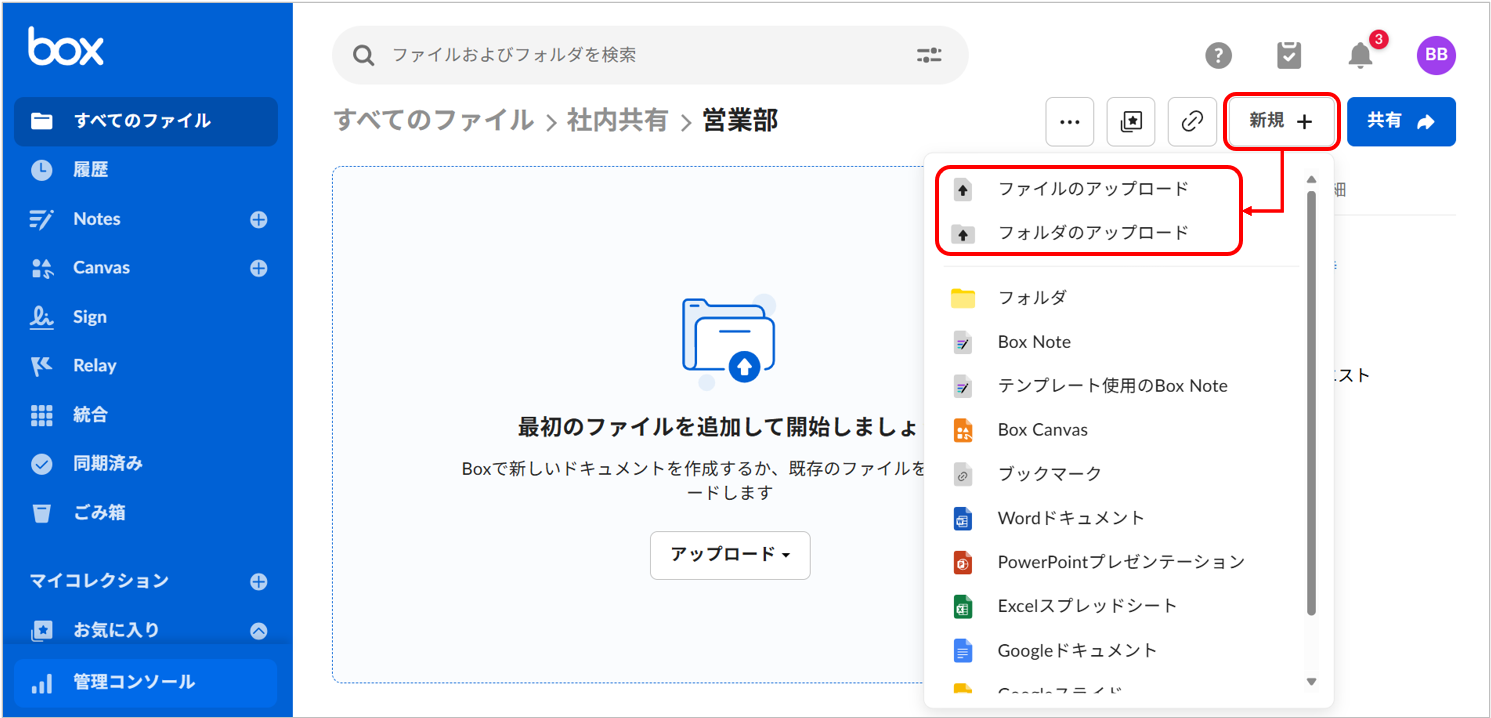Open the tasks clipboard icon
The height and width of the screenshot is (718, 1491).
[x=1289, y=56]
